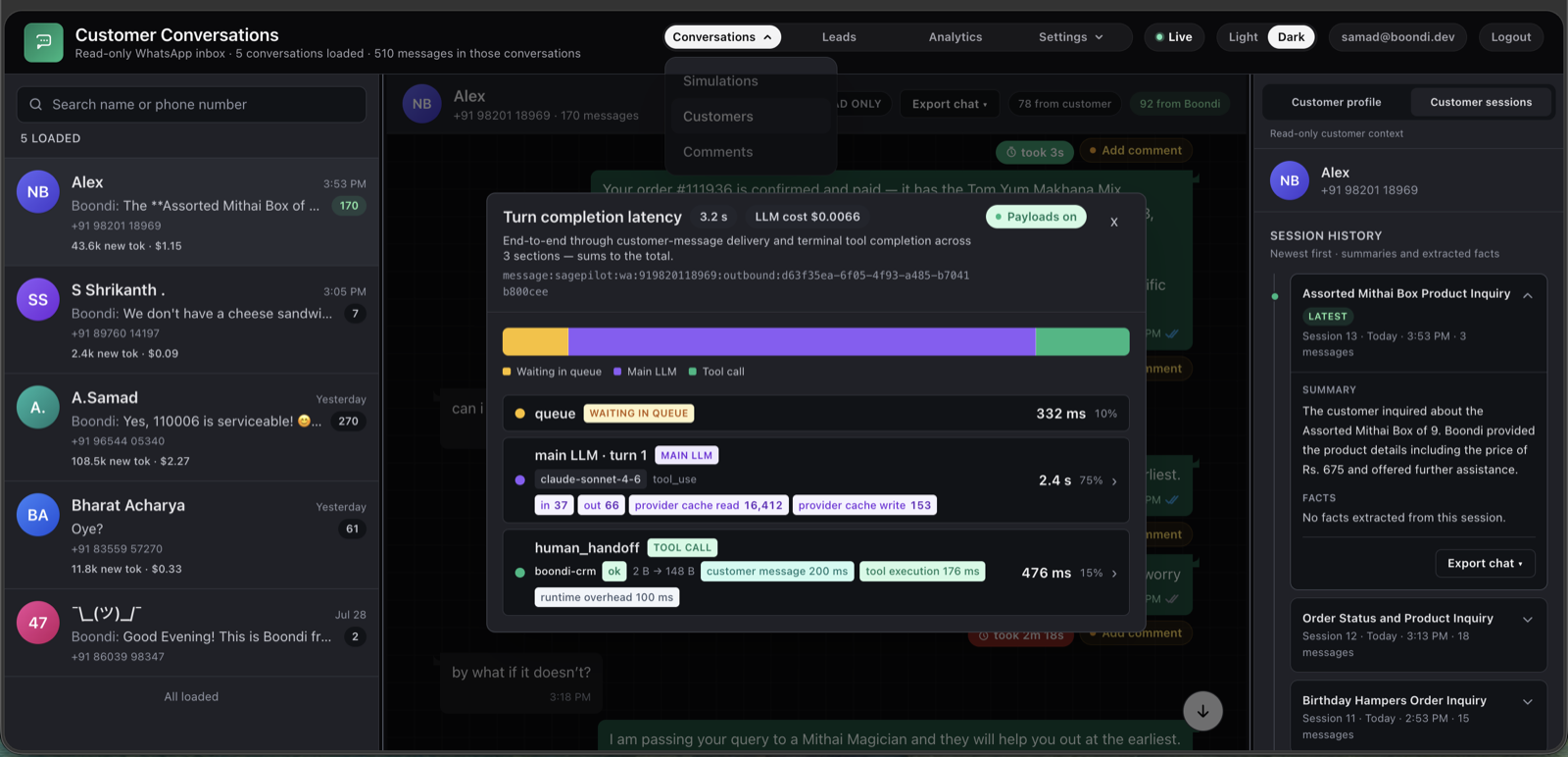Expand Order Status and Product Inquiry session
The width and height of the screenshot is (1568, 757).
pos(1527,620)
